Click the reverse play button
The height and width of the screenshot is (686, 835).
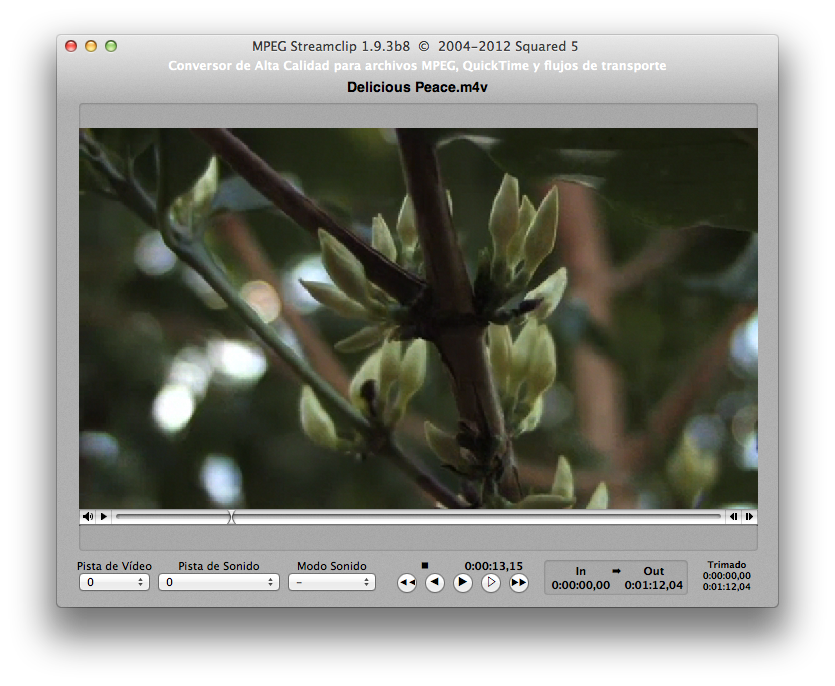tap(434, 583)
